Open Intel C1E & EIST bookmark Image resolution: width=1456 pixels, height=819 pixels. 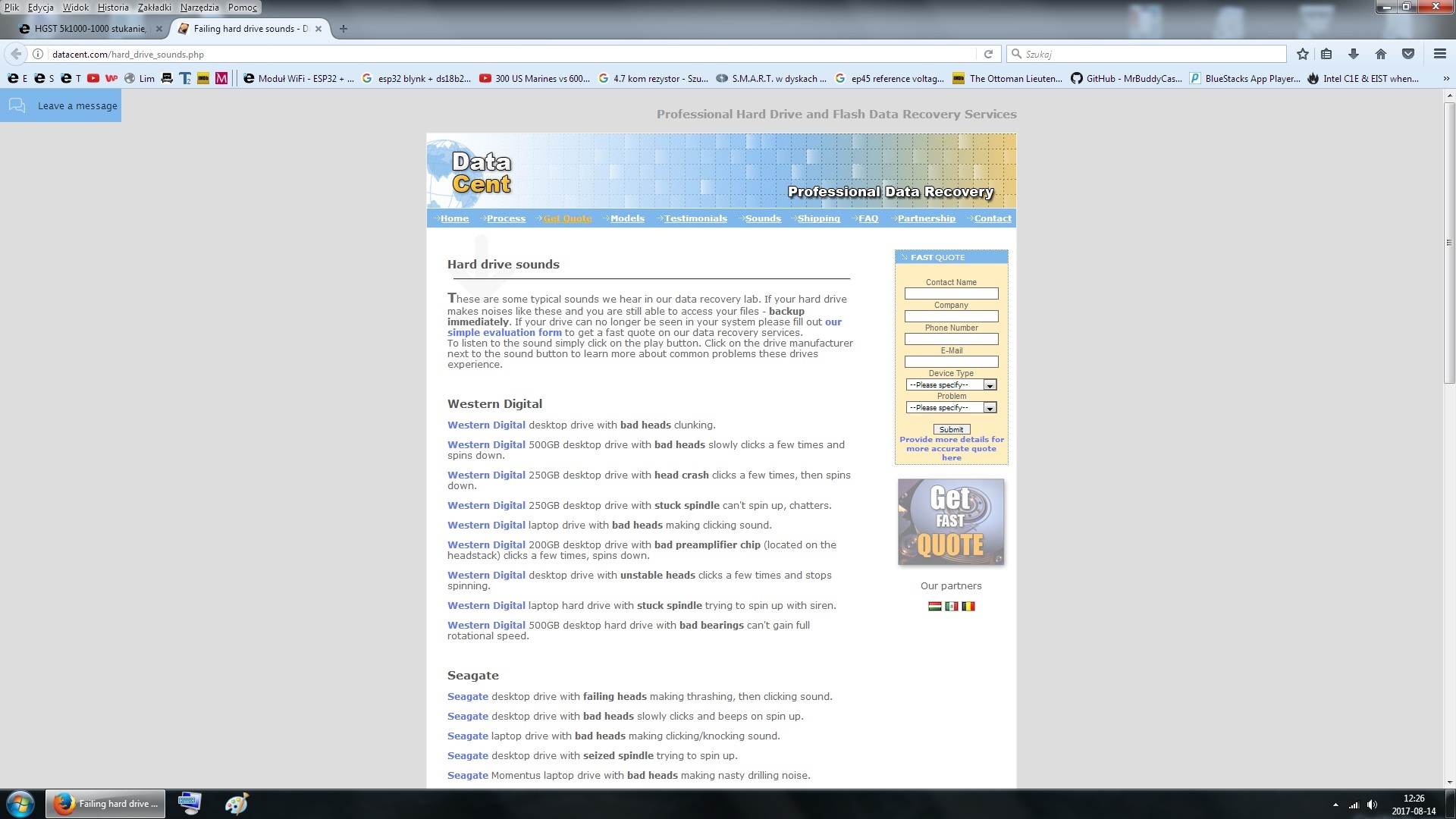coord(1363,78)
